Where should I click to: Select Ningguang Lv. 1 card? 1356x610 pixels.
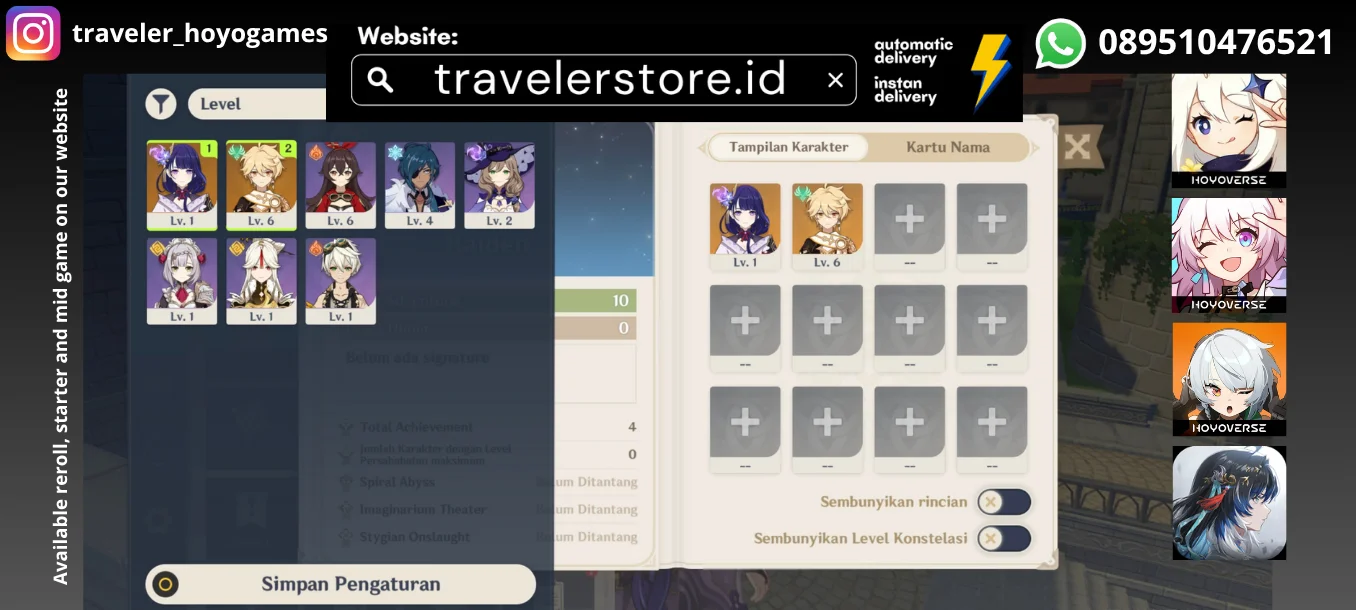click(x=261, y=281)
